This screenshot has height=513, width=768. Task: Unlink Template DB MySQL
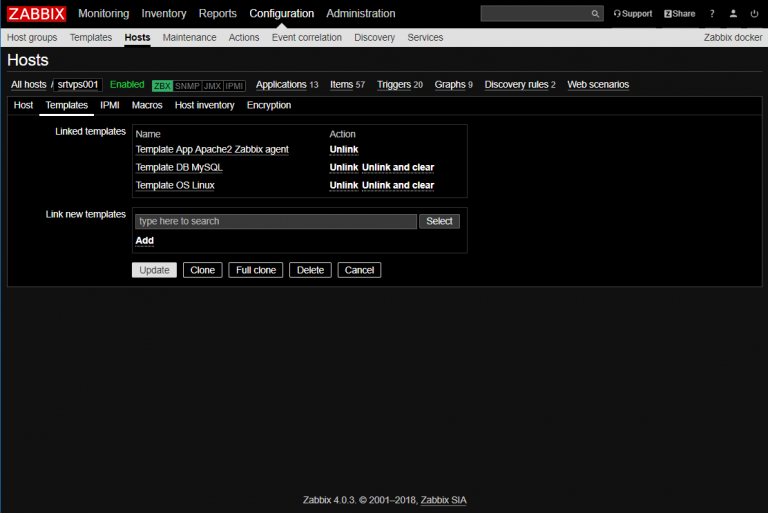(x=344, y=168)
